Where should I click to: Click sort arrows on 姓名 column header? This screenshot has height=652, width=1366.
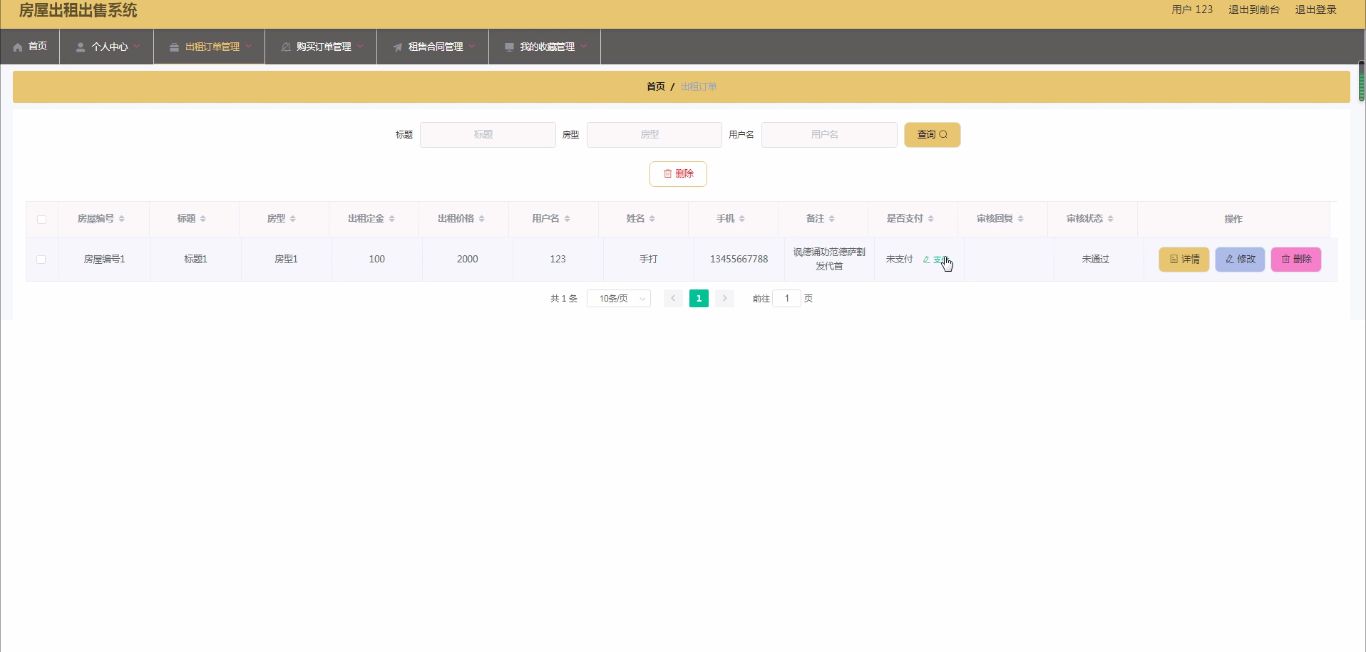click(x=653, y=219)
